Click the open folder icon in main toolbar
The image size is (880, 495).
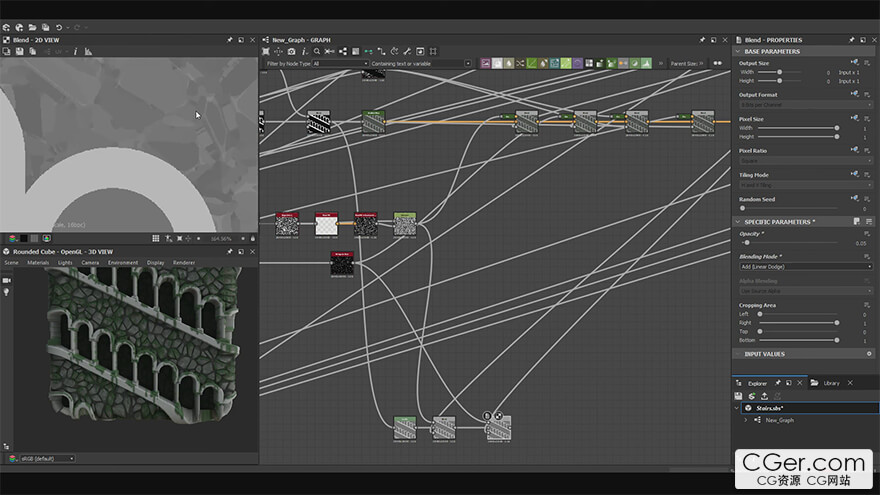tap(32, 27)
